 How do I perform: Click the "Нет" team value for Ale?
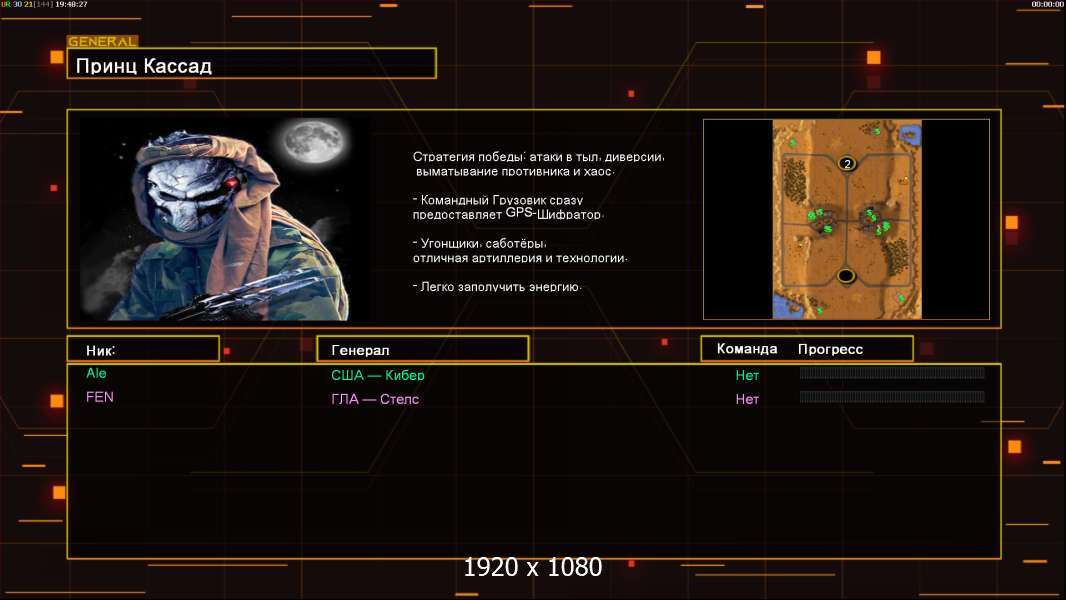tap(747, 375)
